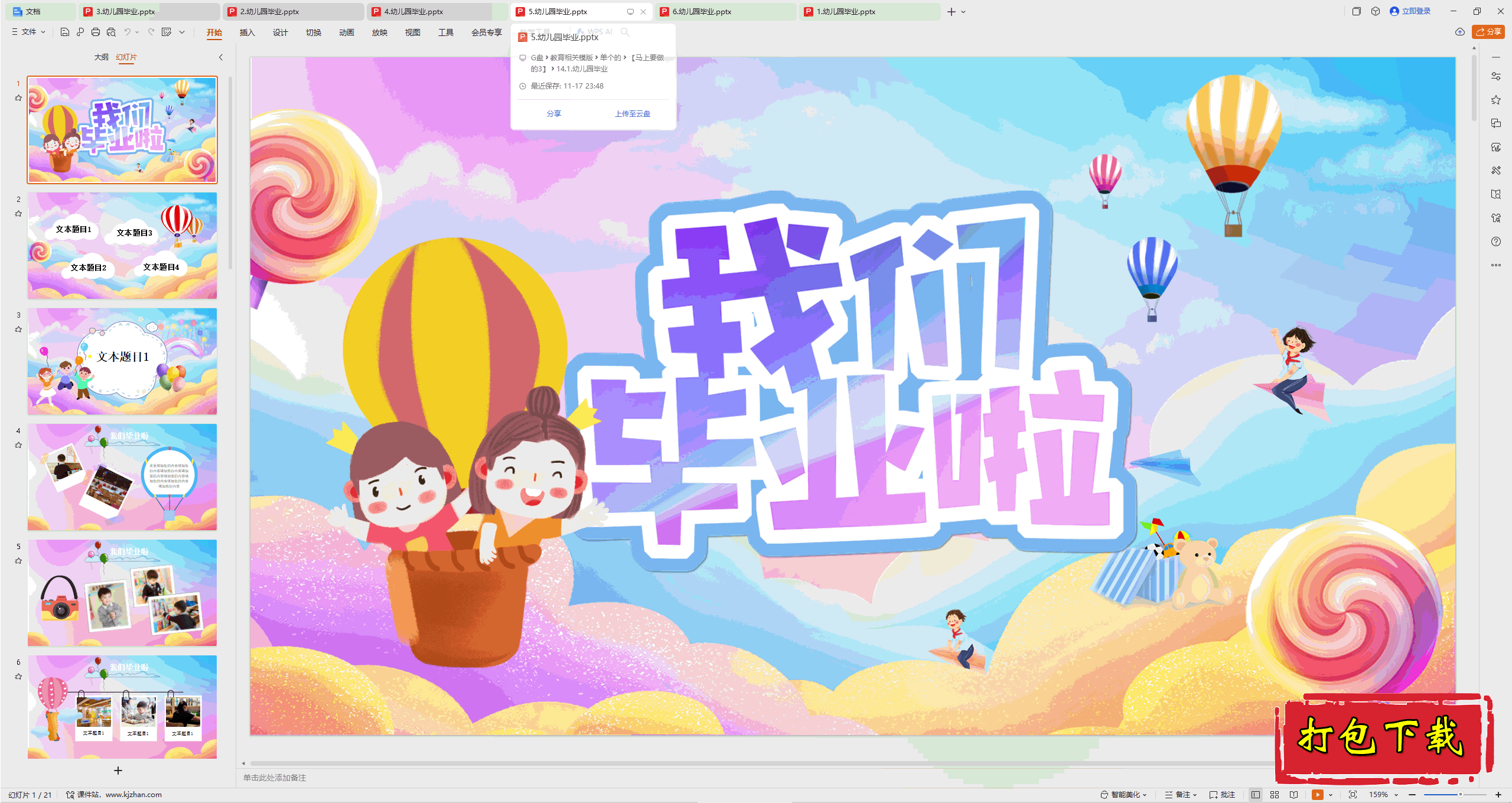1512x803 pixels.
Task: Switch to reading view book icon
Action: pyautogui.click(x=1294, y=795)
